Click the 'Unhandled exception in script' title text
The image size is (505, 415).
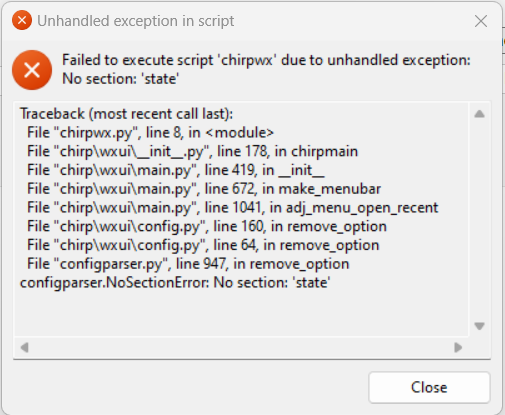point(135,21)
